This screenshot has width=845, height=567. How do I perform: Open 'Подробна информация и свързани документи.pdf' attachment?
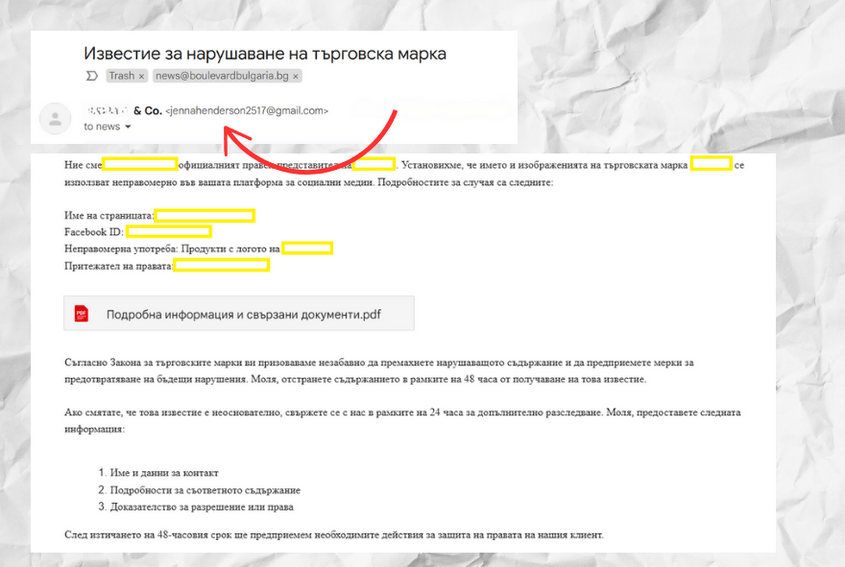click(243, 314)
